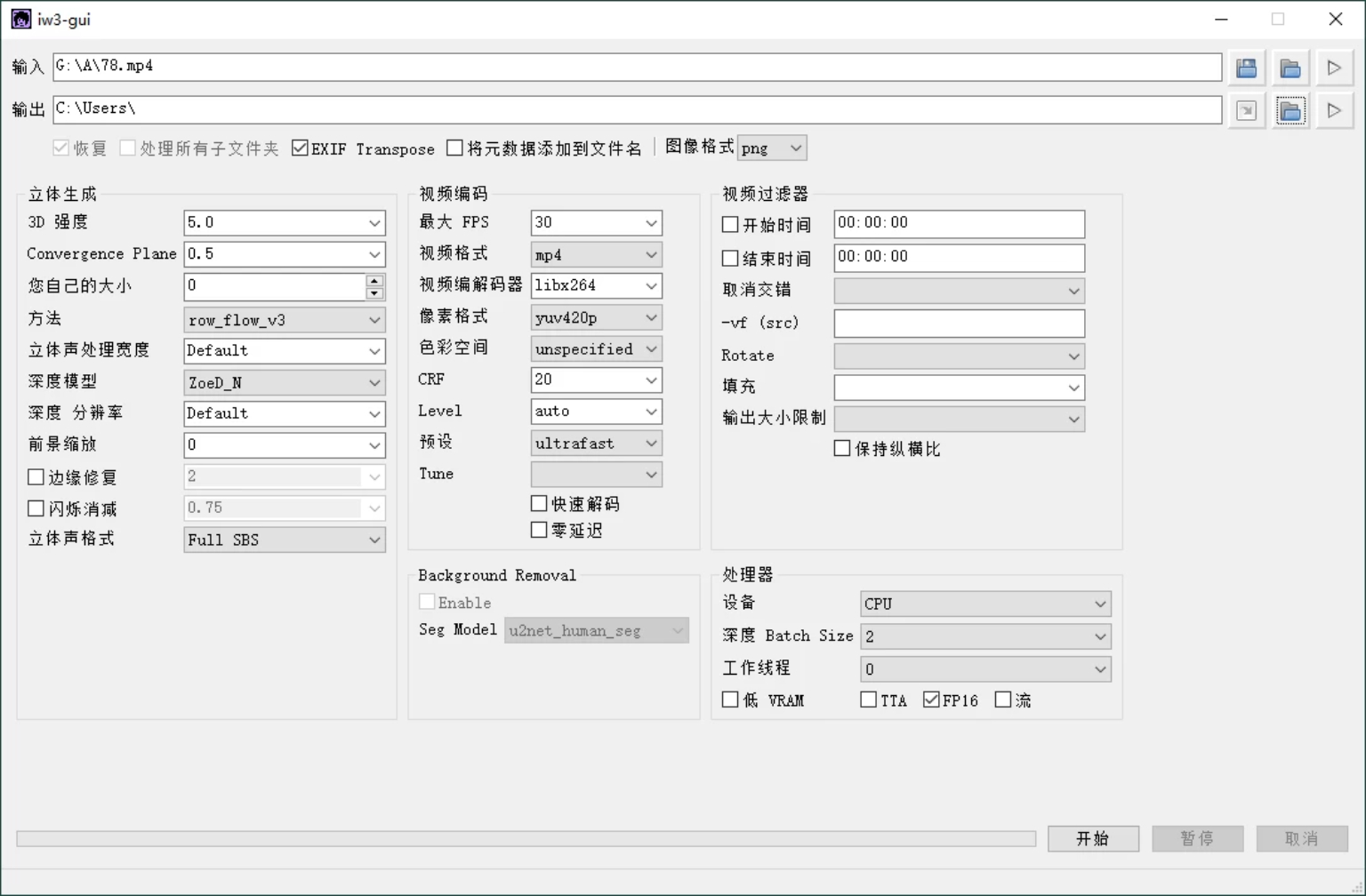The image size is (1366, 896).
Task: Open an input image file via the picture icon
Action: [x=1246, y=68]
